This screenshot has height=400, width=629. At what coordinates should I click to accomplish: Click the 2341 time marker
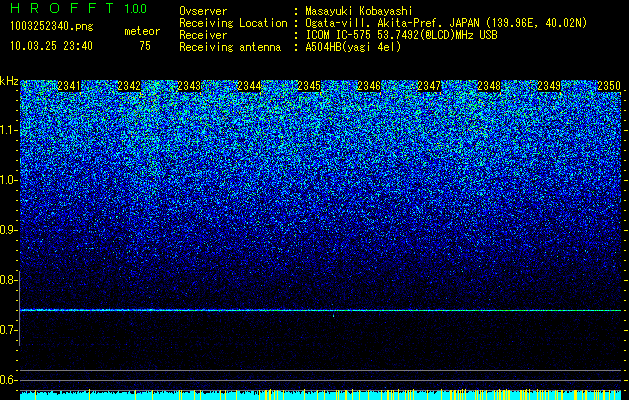point(69,86)
